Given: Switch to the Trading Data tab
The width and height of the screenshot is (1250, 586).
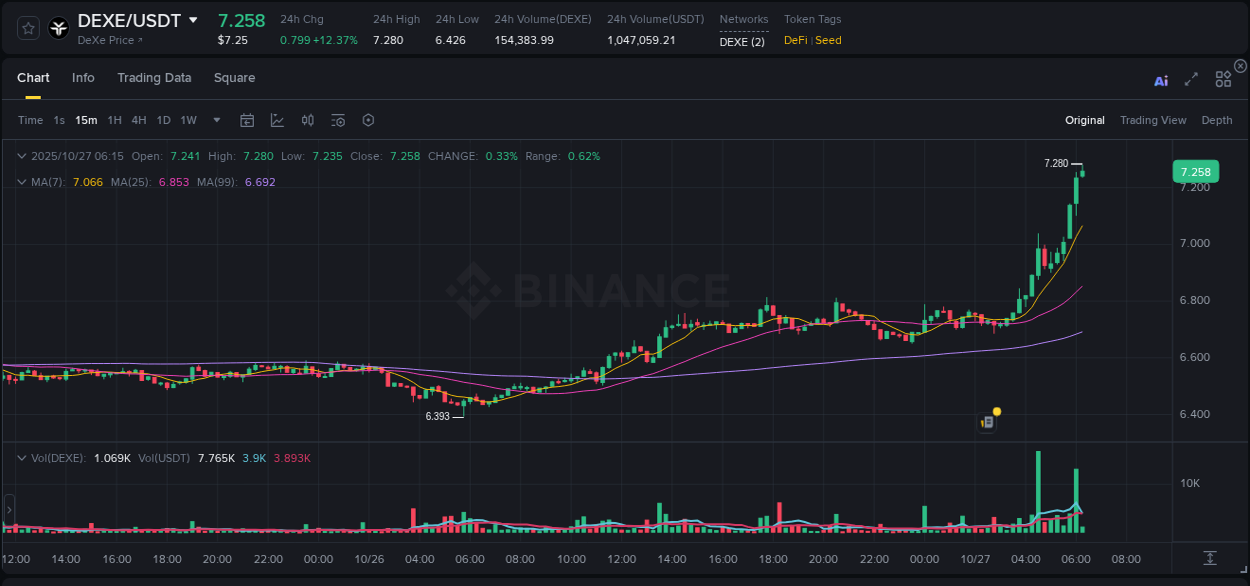Looking at the screenshot, I should tap(154, 77).
